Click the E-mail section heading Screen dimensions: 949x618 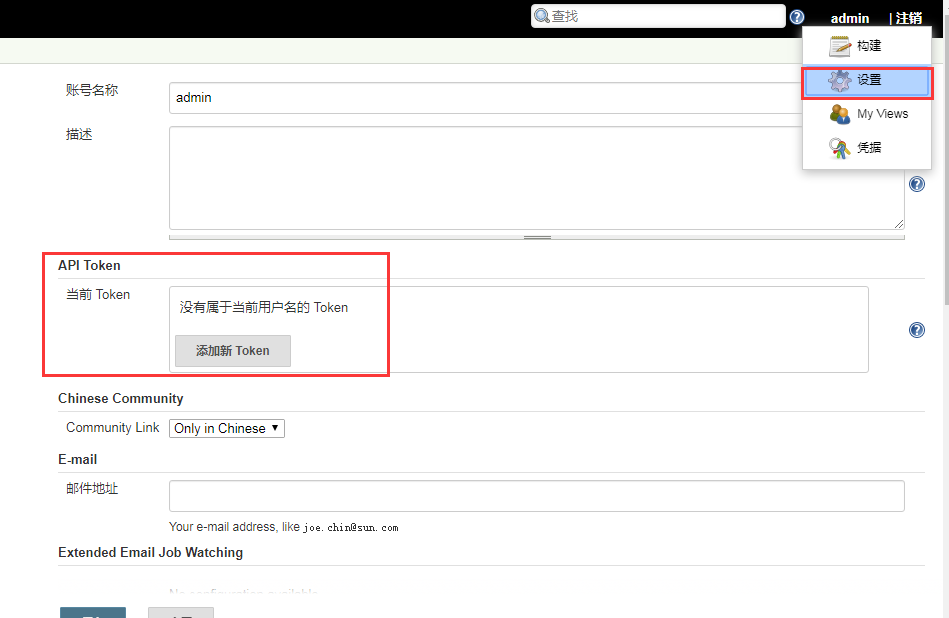(x=77, y=460)
